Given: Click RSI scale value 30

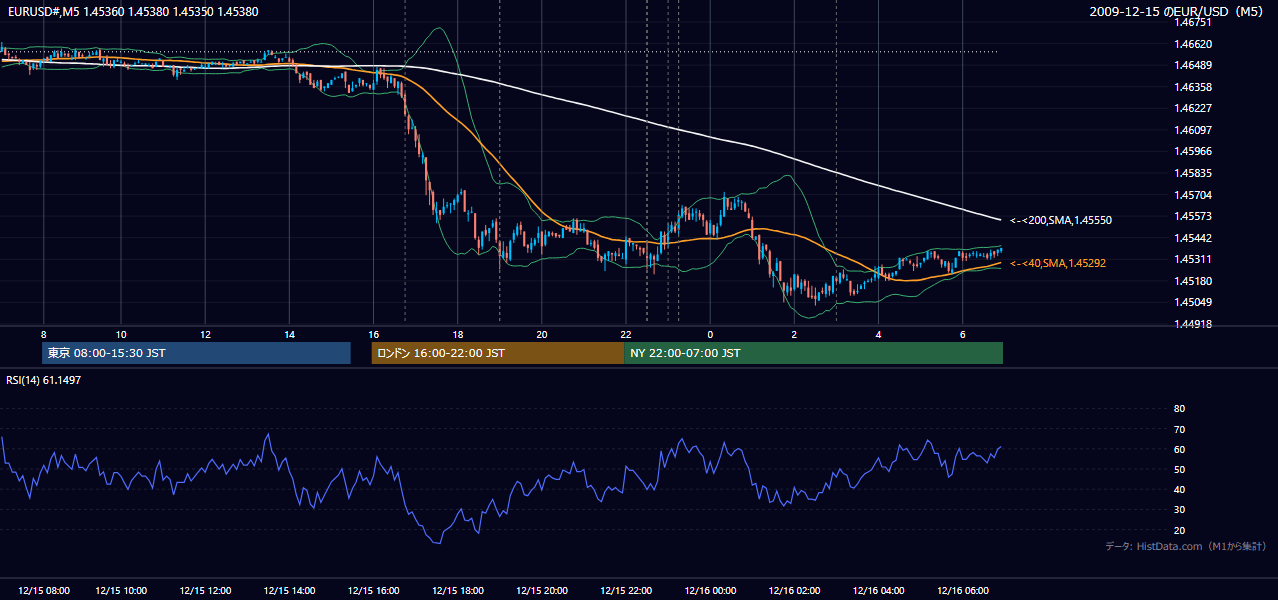Looking at the screenshot, I should tap(1180, 510).
